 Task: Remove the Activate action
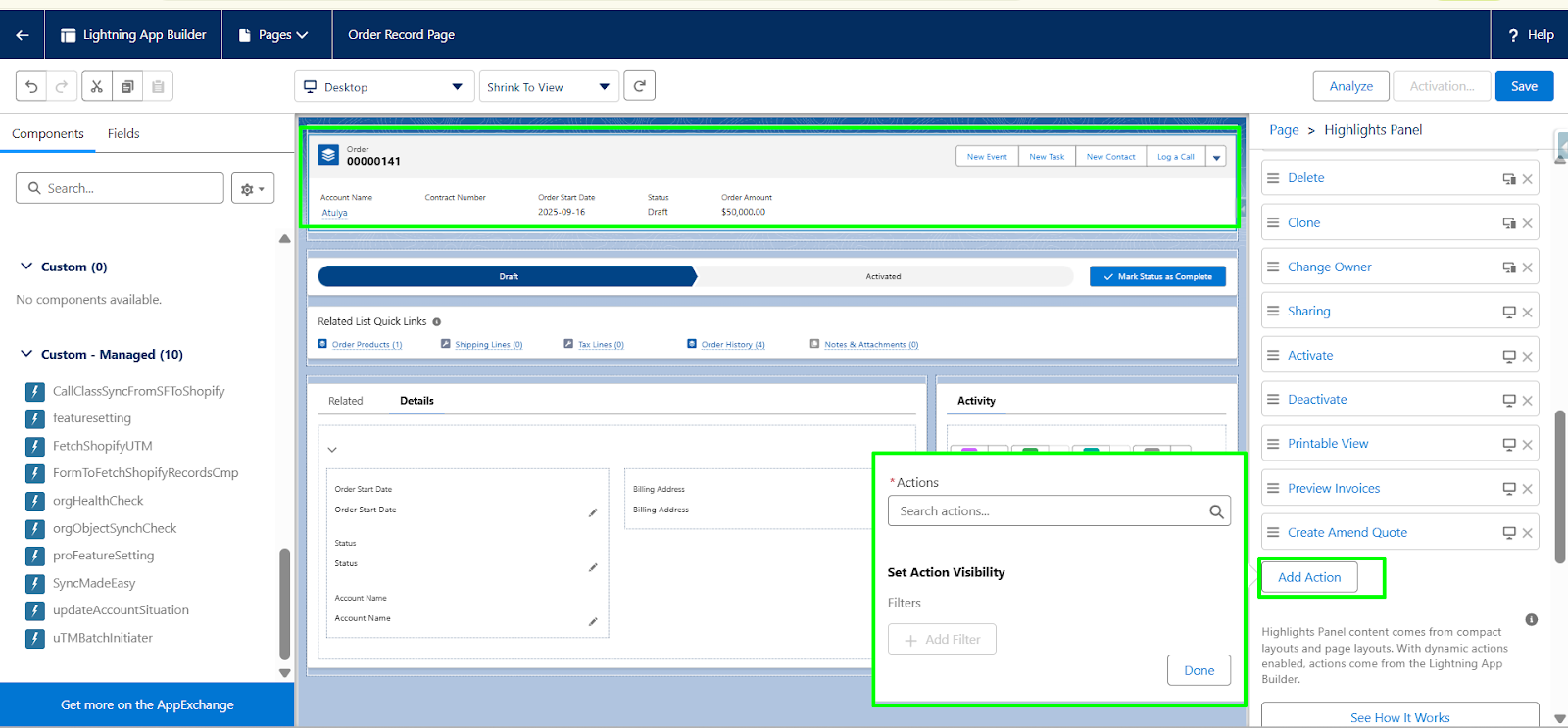1527,357
